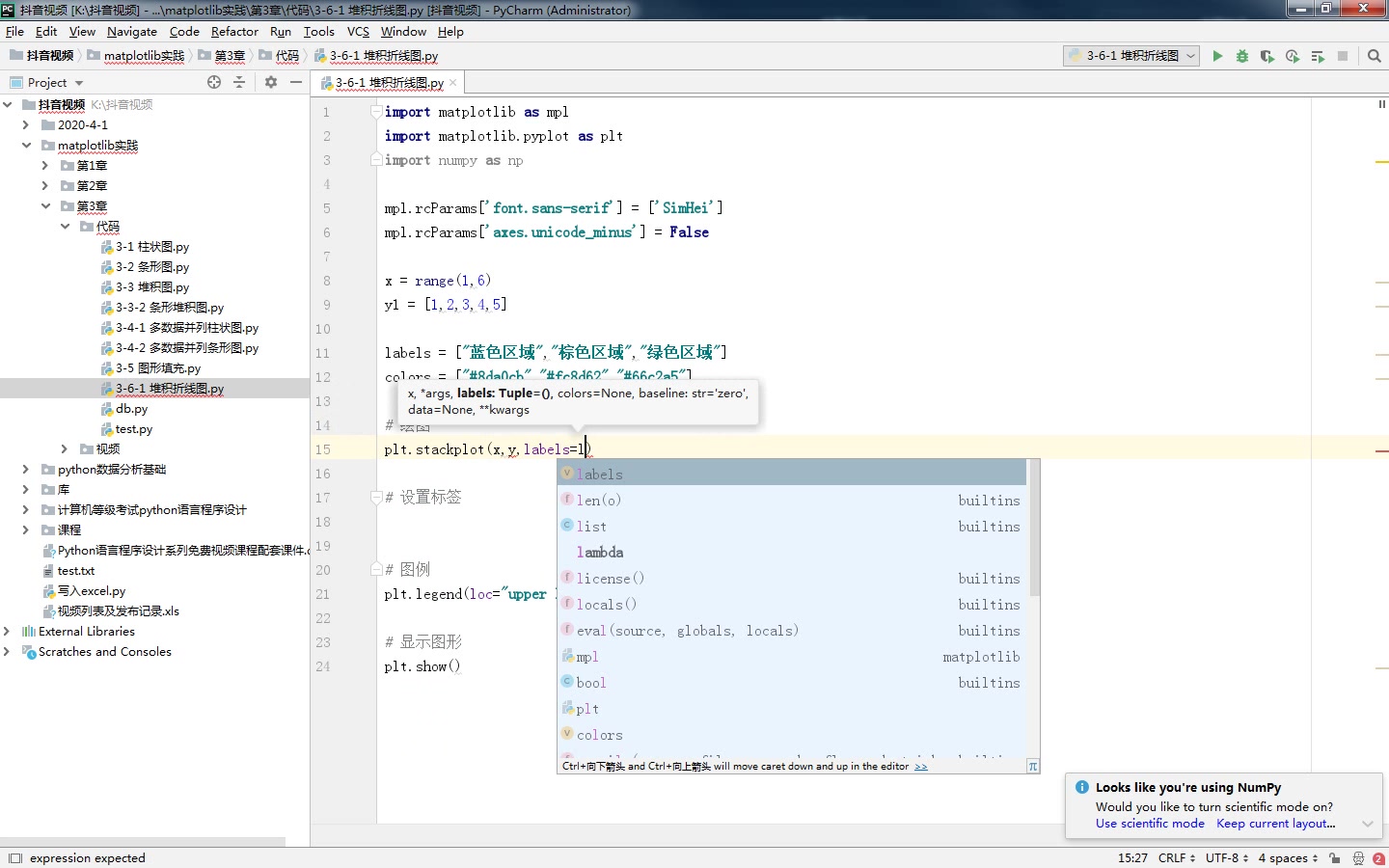Click the Stop process square icon
Image resolution: width=1389 pixels, height=868 pixels.
coord(1343,56)
